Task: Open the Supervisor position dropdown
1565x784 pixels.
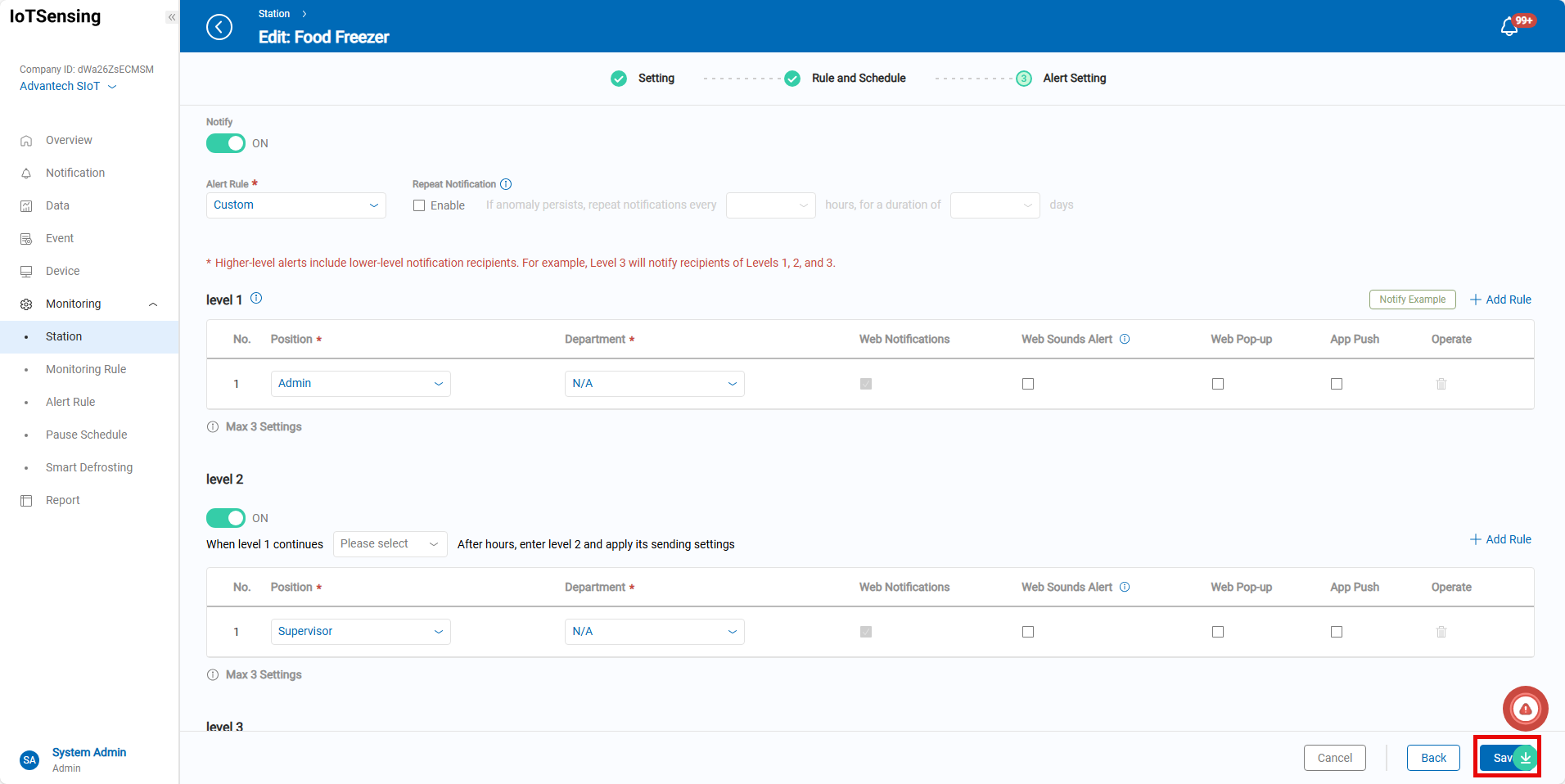Action: click(360, 632)
